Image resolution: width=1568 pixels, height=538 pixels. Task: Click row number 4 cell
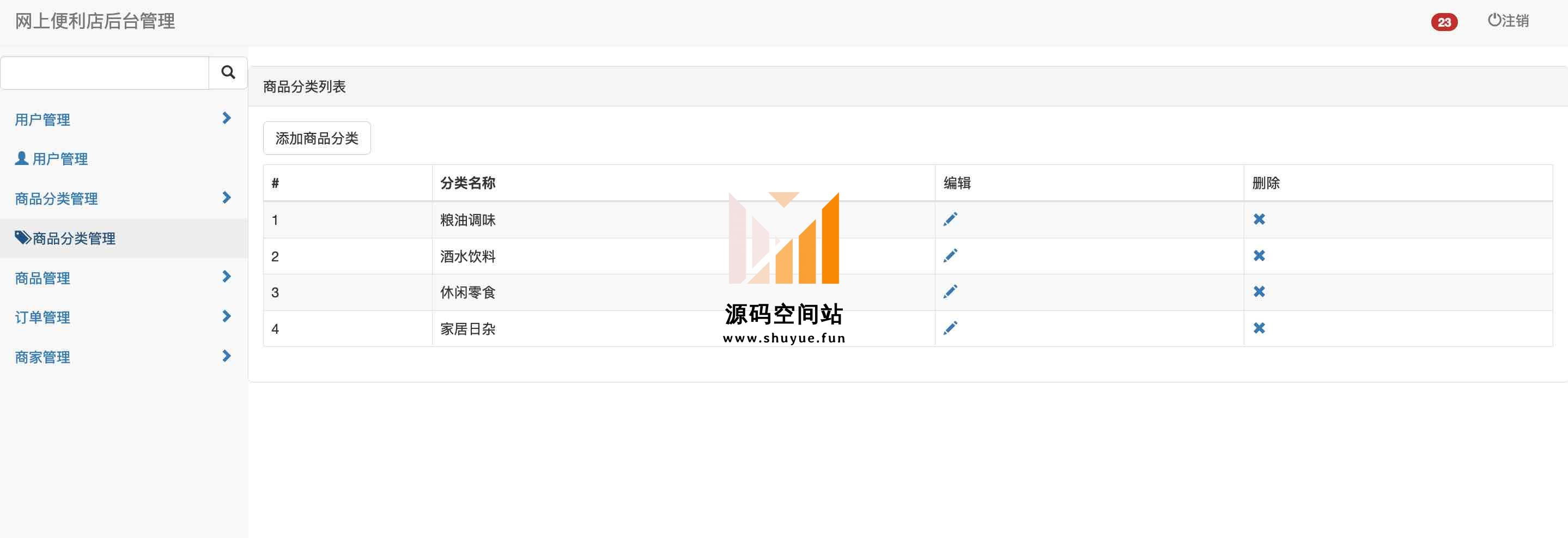(x=348, y=329)
